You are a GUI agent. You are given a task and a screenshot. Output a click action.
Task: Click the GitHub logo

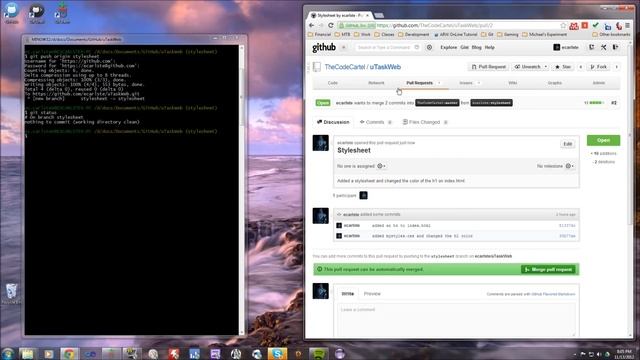pos(324,48)
